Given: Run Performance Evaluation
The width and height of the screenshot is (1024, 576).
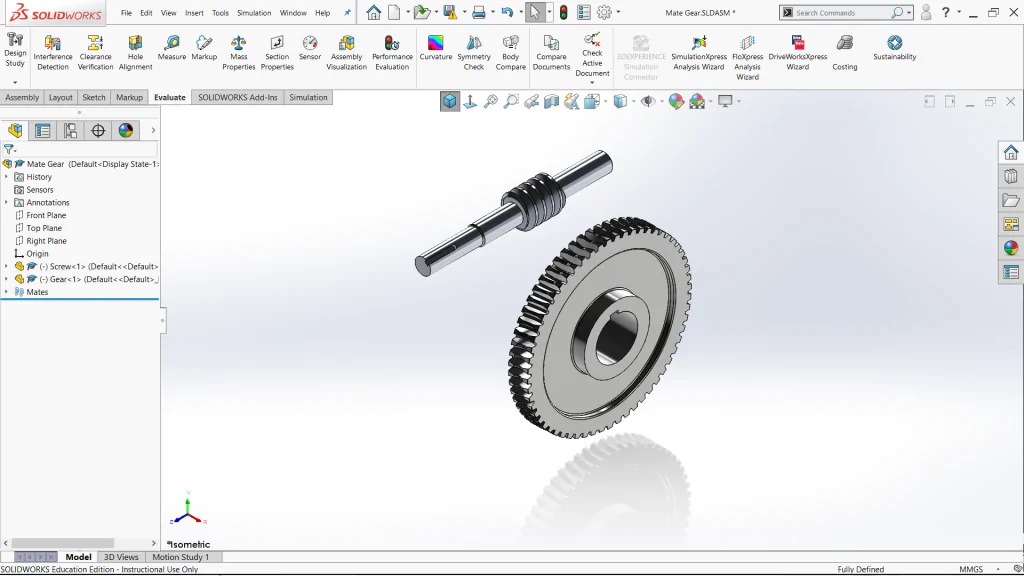Looking at the screenshot, I should point(392,52).
